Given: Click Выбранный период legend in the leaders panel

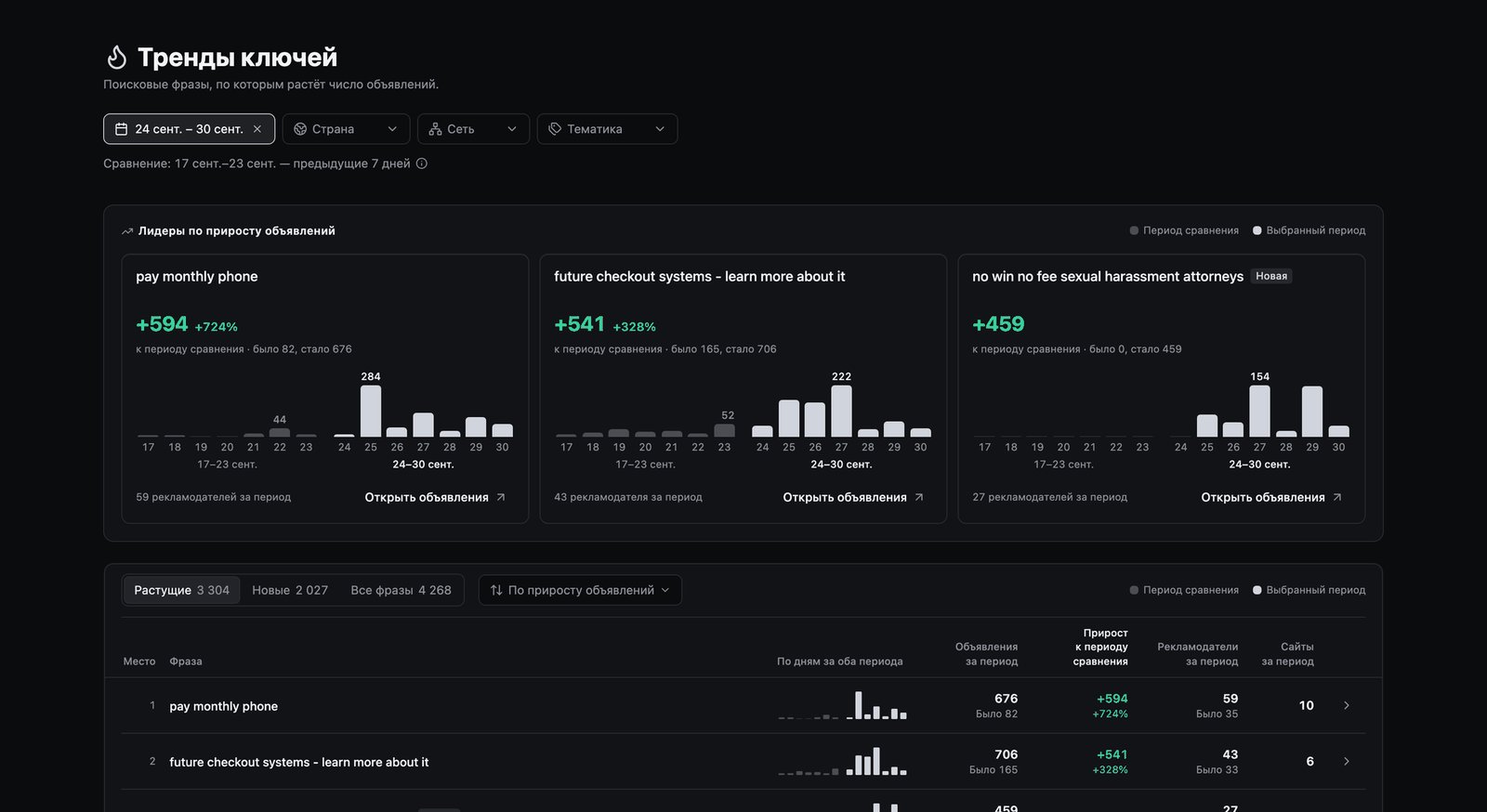Looking at the screenshot, I should [1309, 230].
